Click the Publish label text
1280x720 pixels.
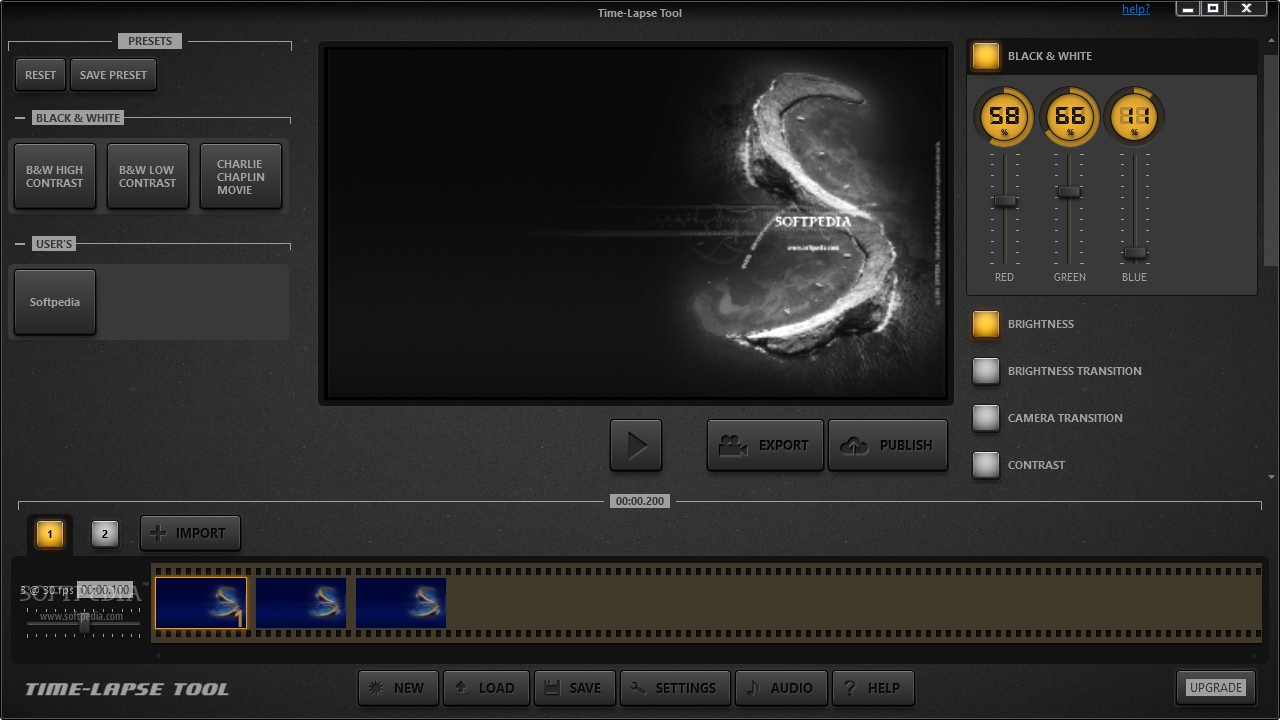coord(906,445)
